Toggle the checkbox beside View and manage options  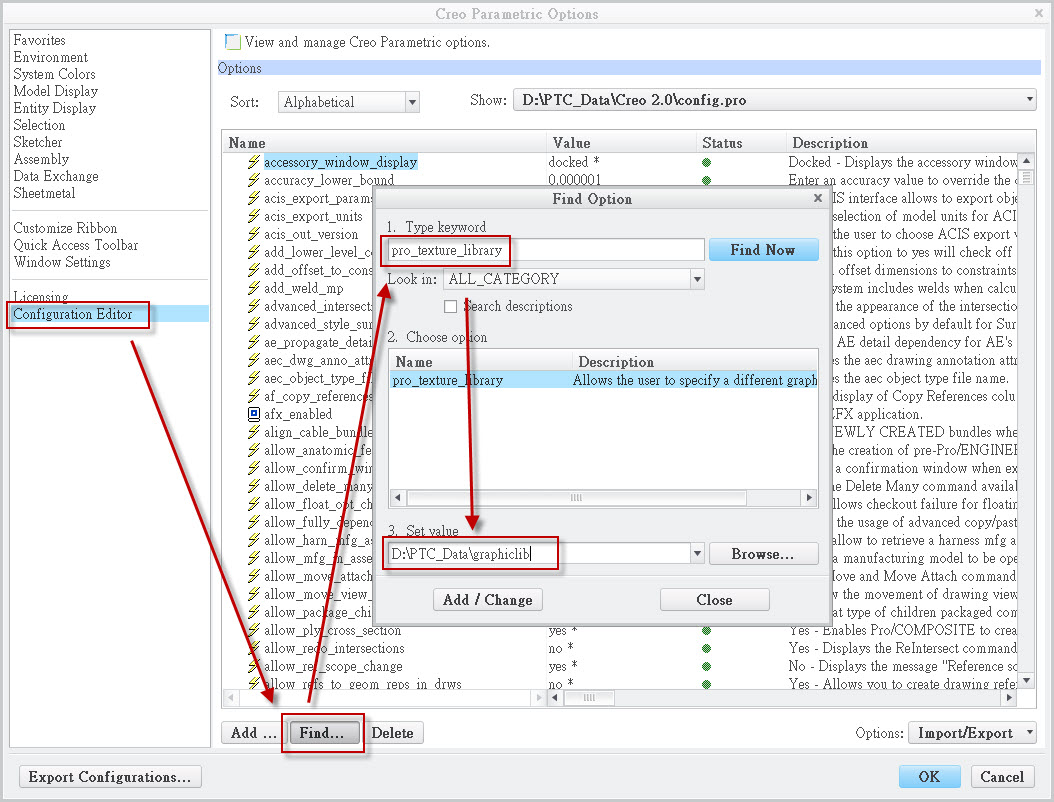[233, 42]
